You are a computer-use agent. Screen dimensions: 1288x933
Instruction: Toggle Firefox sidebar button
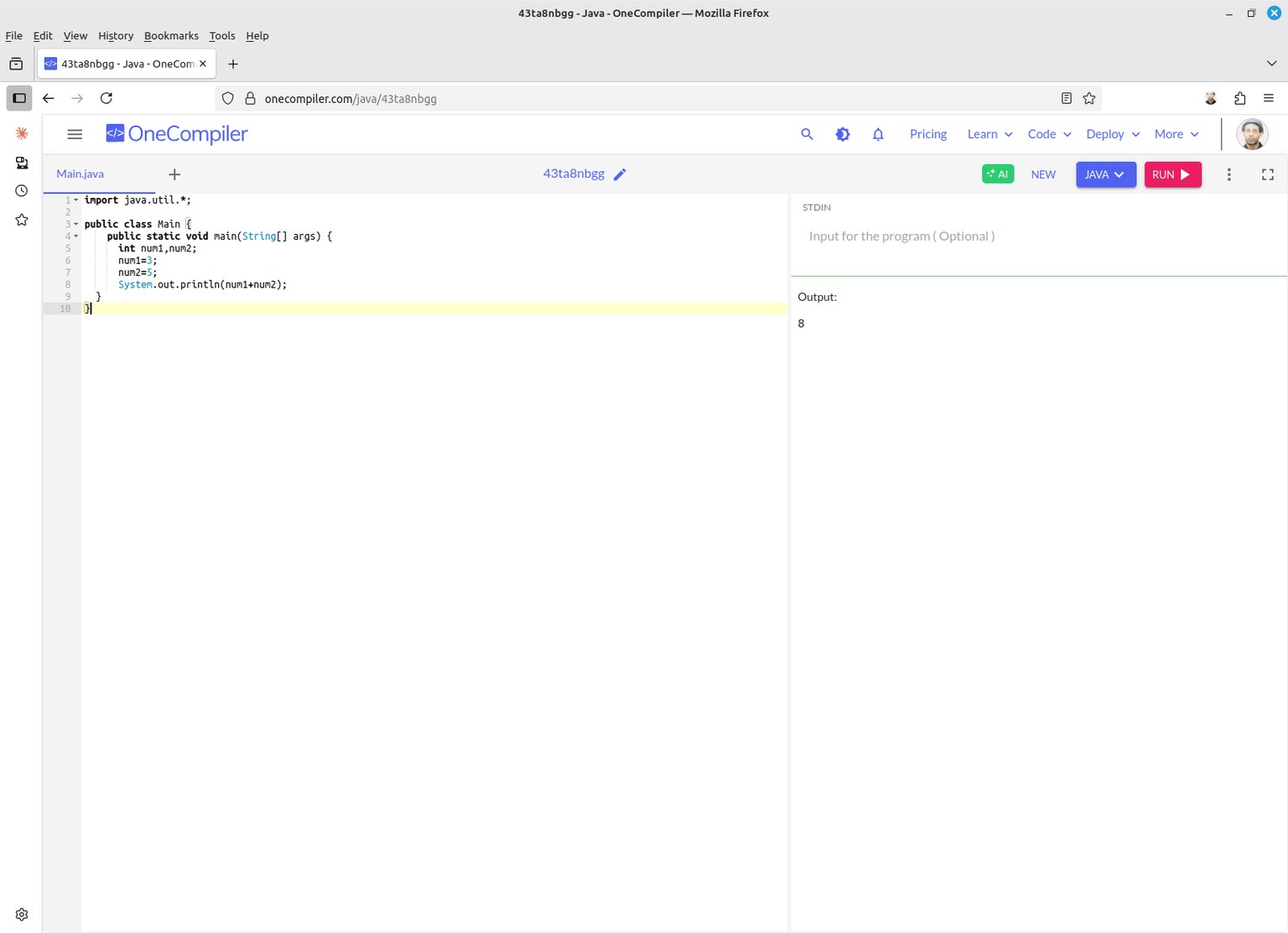[x=19, y=98]
